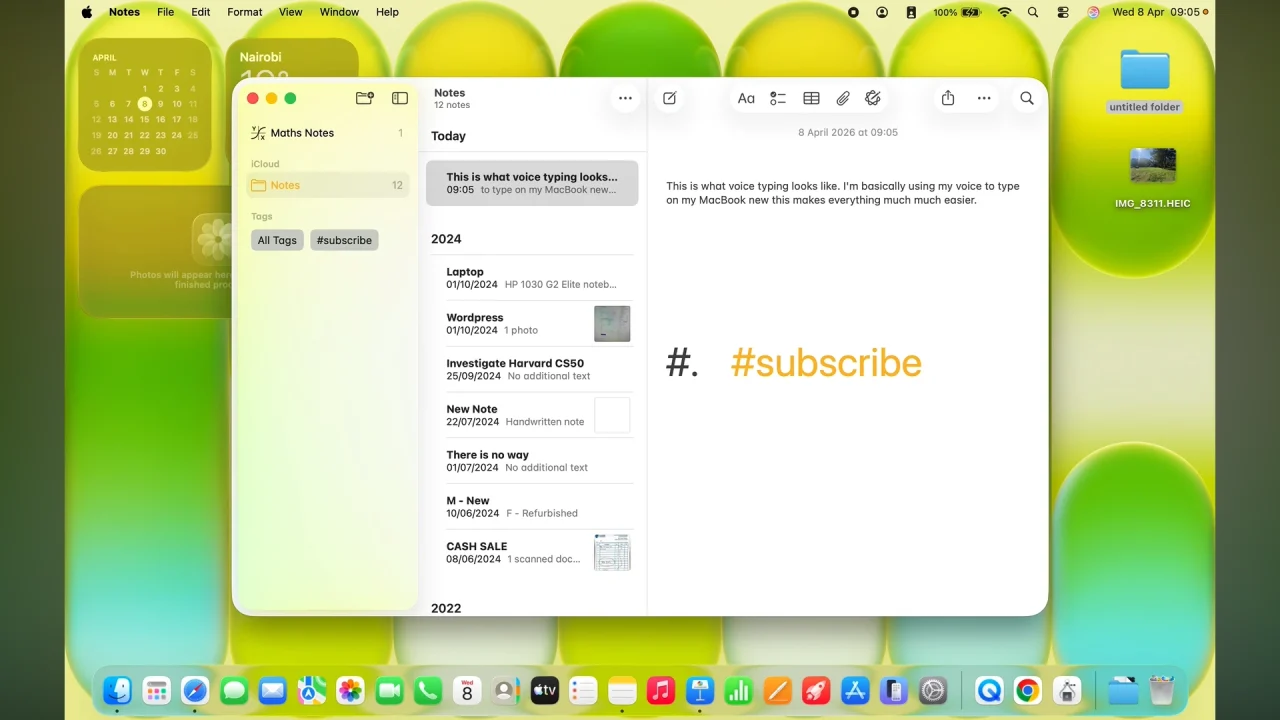This screenshot has width=1280, height=720.
Task: Open the View menu
Action: 290,12
